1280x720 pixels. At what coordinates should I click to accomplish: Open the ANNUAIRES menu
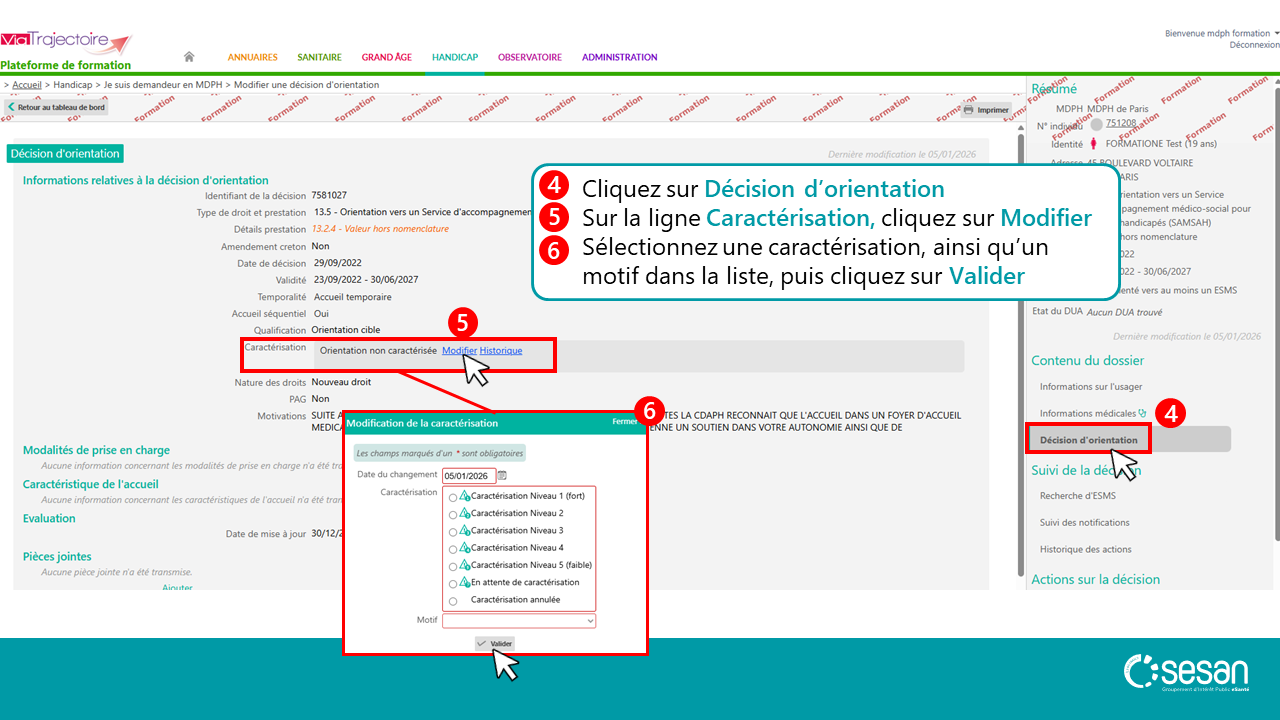252,57
